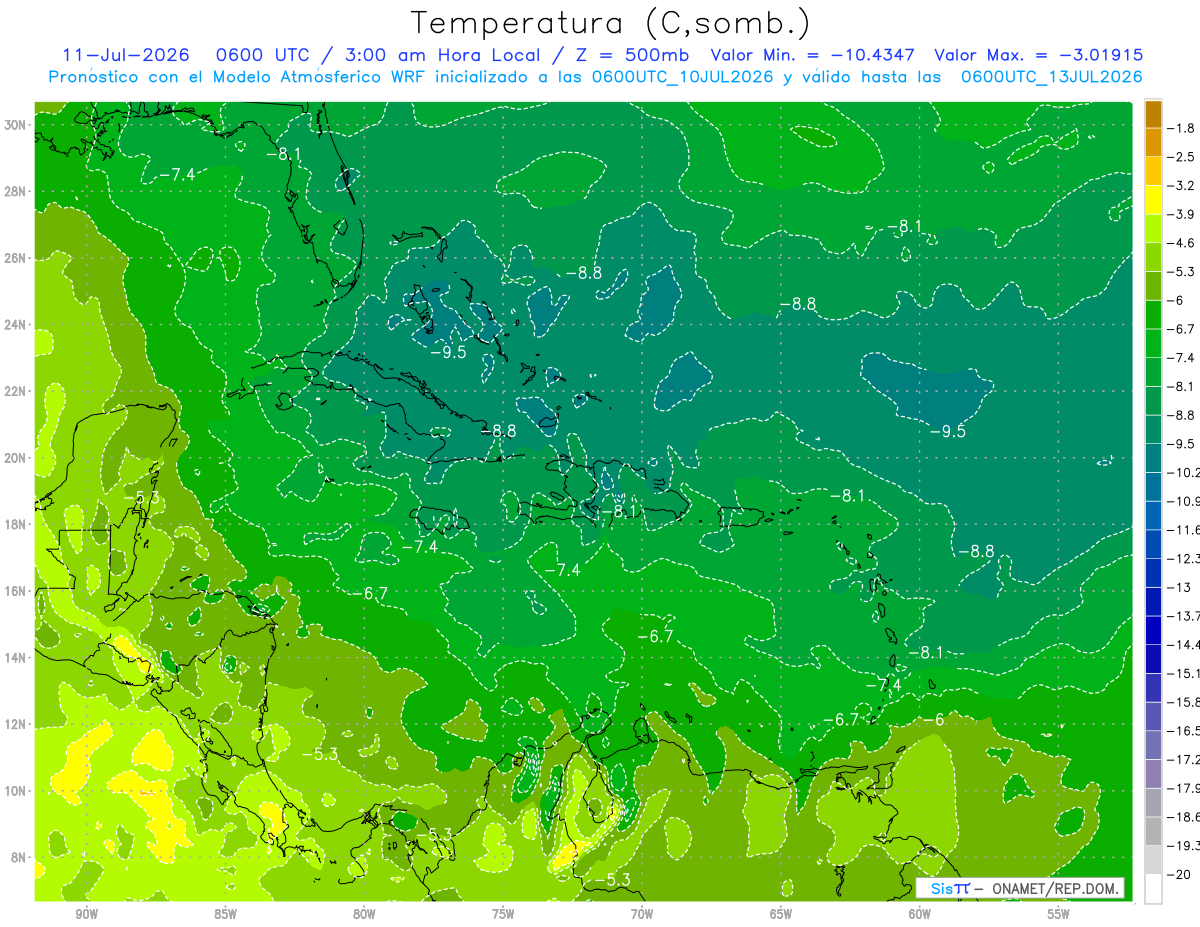Click latitude axis label '18N'
Screen dimensions: 1200x927
(x=17, y=524)
